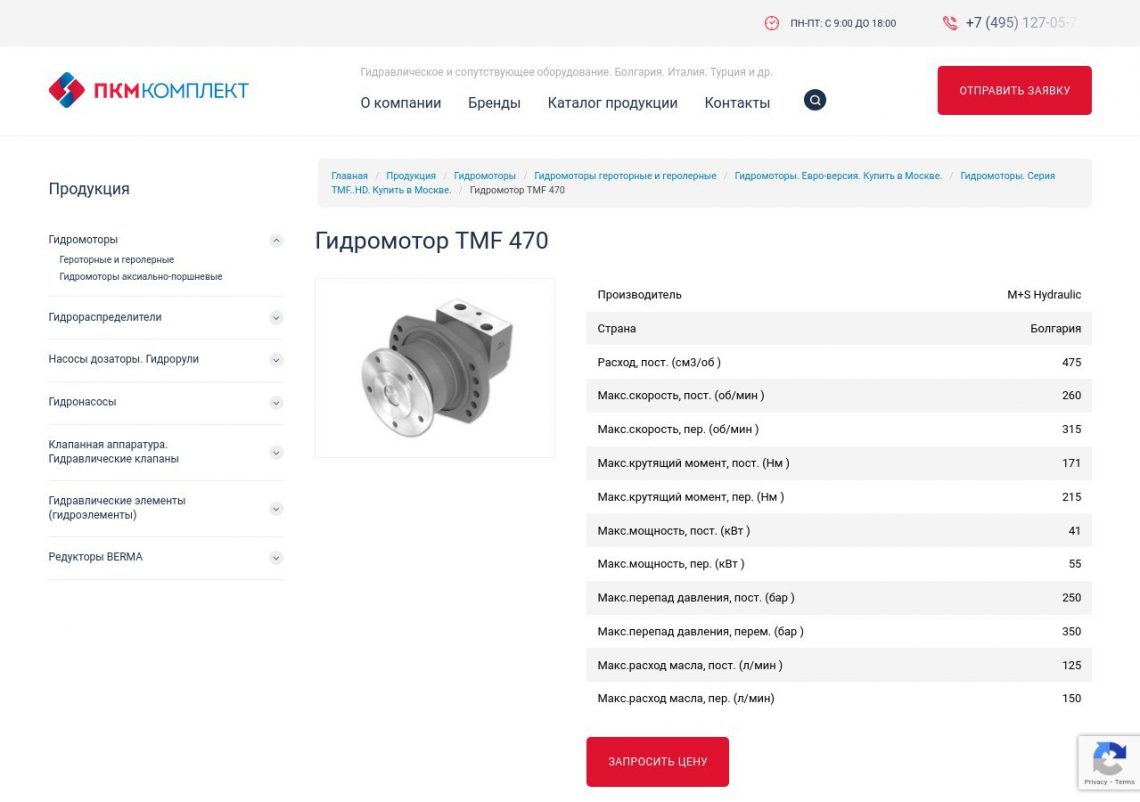Screen dimensions: 1140x802
Task: Click the clock icon beside working hours
Action: click(771, 23)
